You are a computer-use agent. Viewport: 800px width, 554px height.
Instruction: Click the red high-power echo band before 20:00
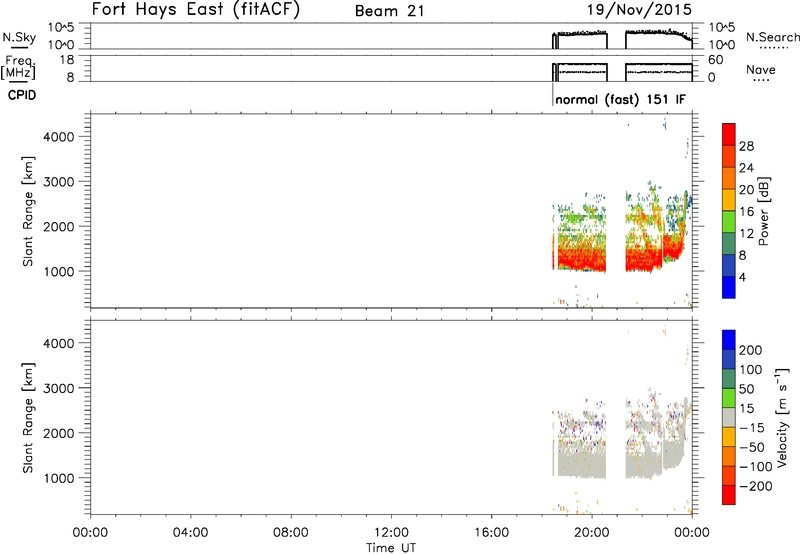pos(582,259)
